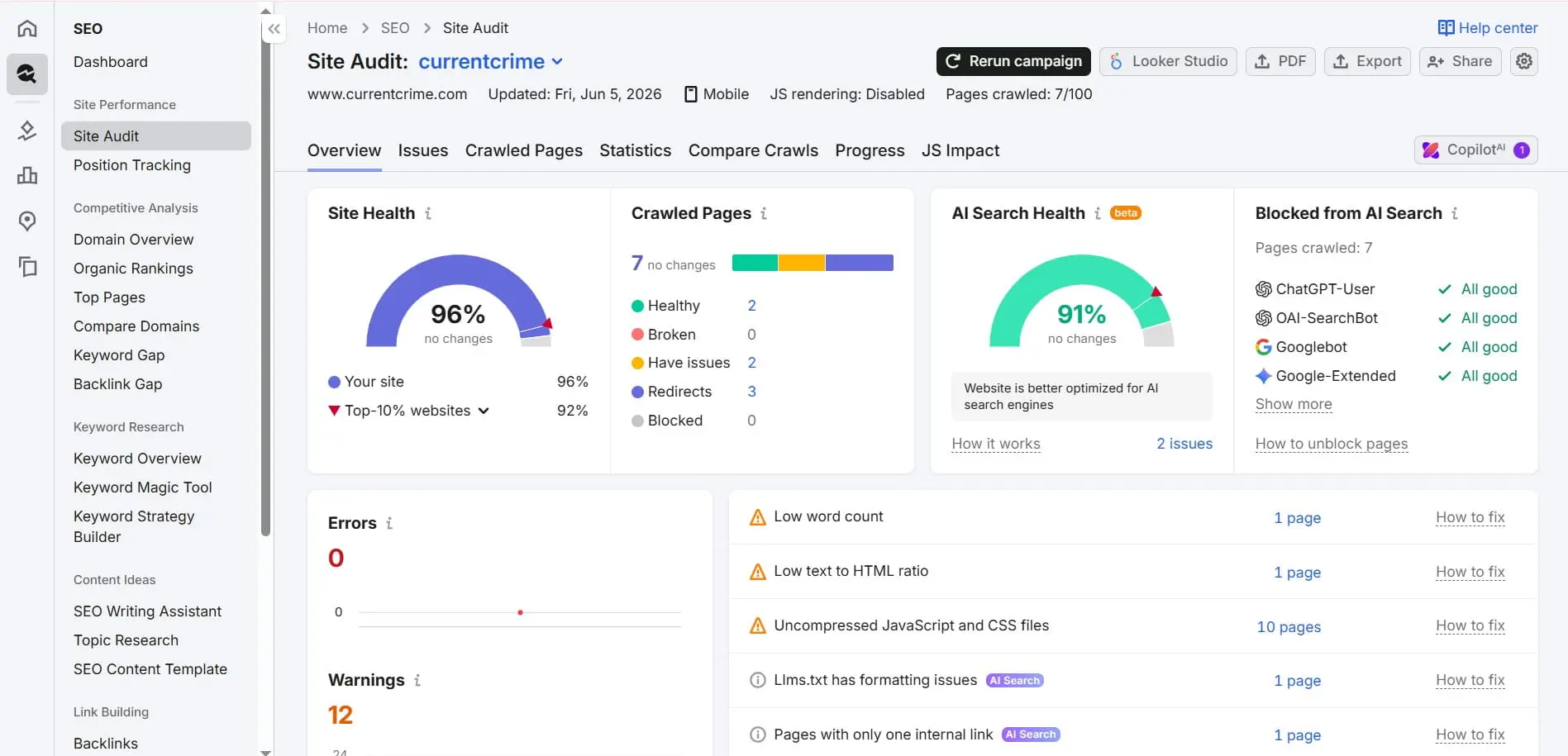The height and width of the screenshot is (756, 1568).
Task: Open the Compare Crawls tab
Action: click(753, 150)
